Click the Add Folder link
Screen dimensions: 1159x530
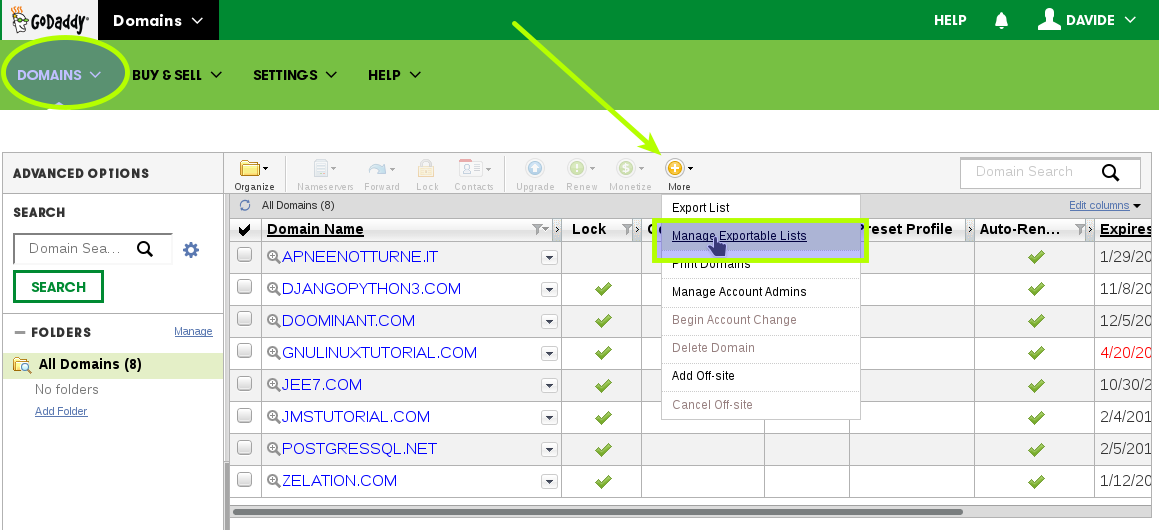(61, 411)
